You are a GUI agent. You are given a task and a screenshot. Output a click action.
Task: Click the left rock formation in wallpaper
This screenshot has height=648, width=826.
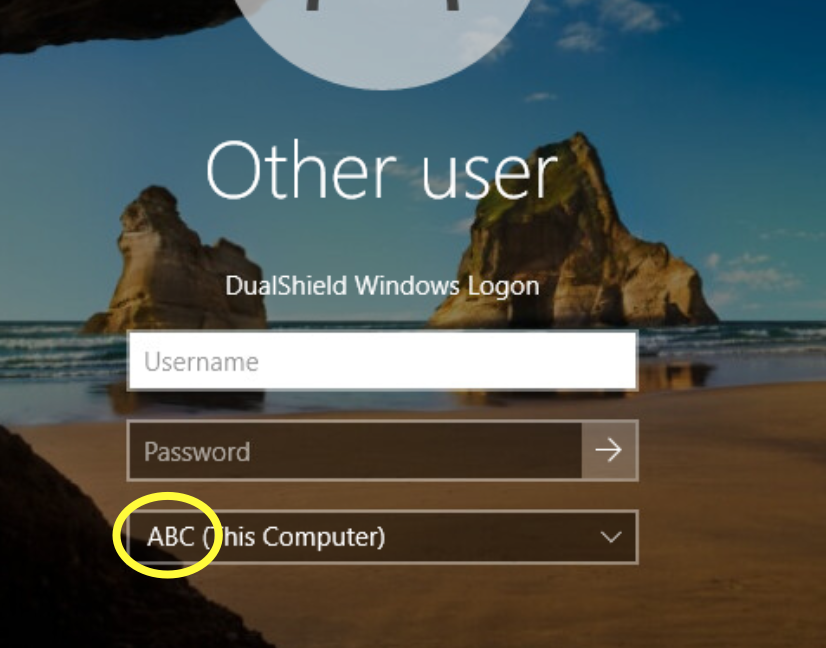(x=174, y=263)
